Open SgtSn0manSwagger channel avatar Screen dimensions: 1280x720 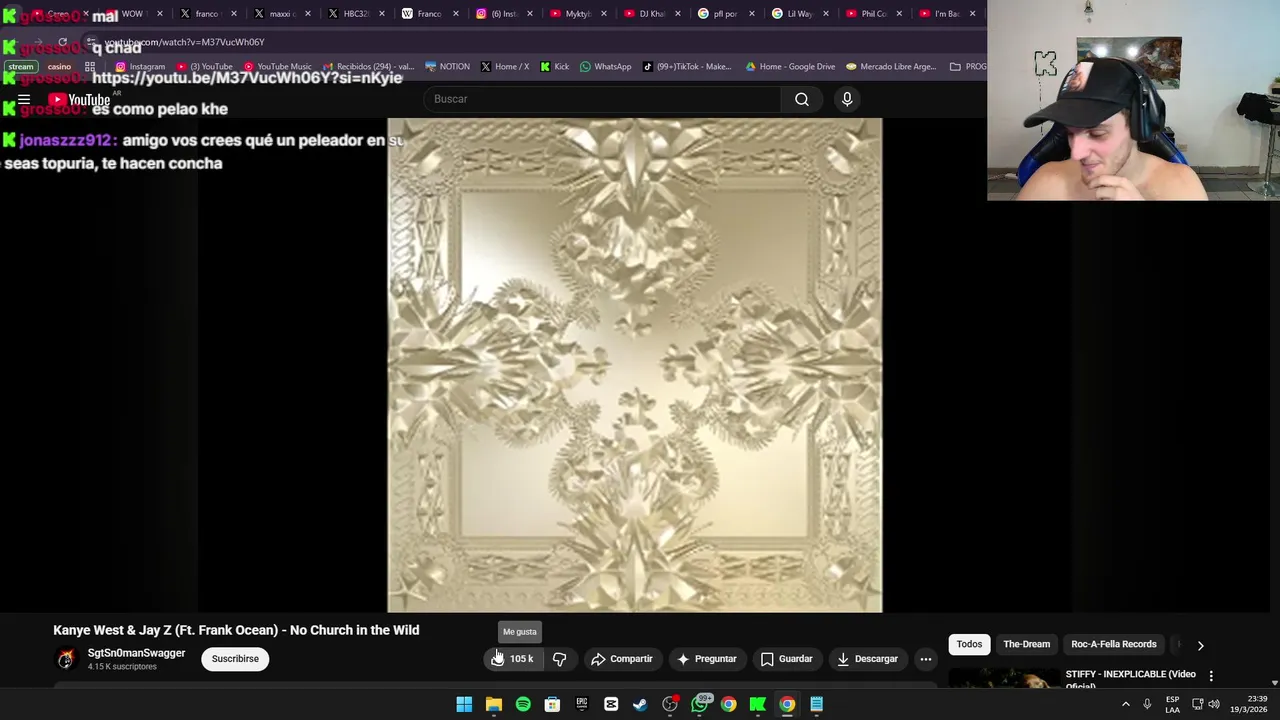[66, 659]
